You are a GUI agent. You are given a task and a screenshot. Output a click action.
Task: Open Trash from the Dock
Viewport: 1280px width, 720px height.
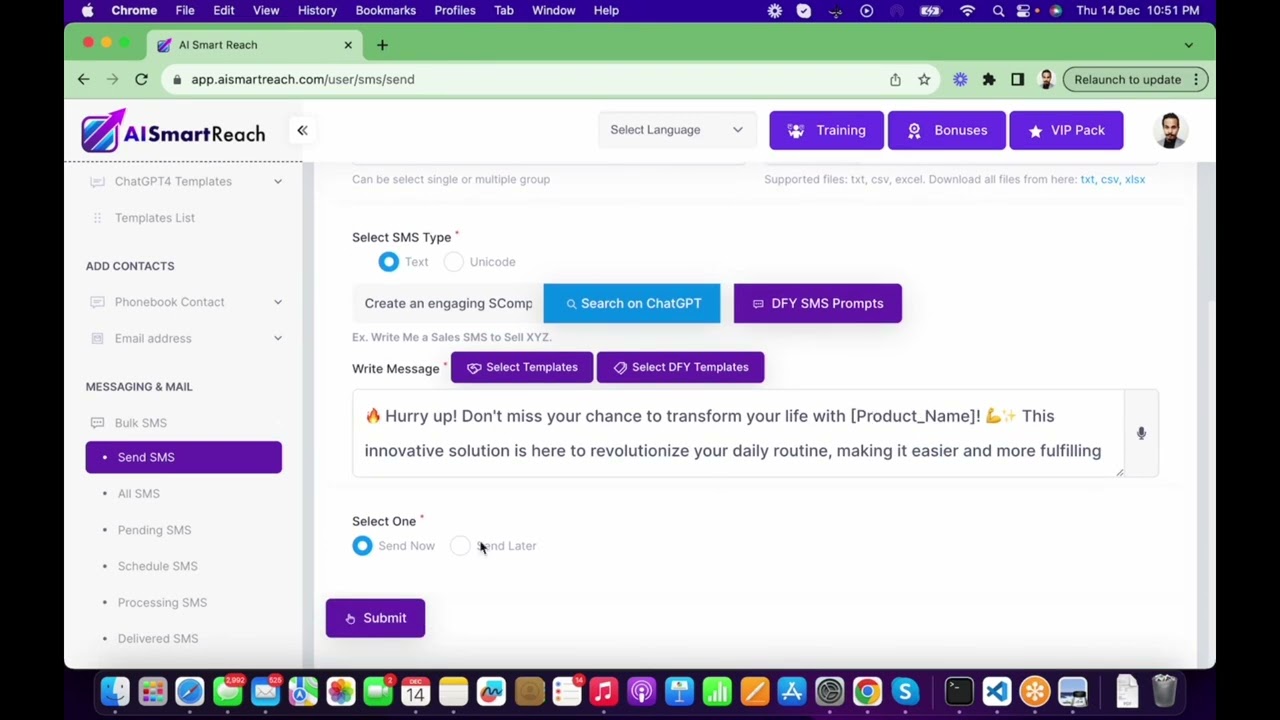1165,691
